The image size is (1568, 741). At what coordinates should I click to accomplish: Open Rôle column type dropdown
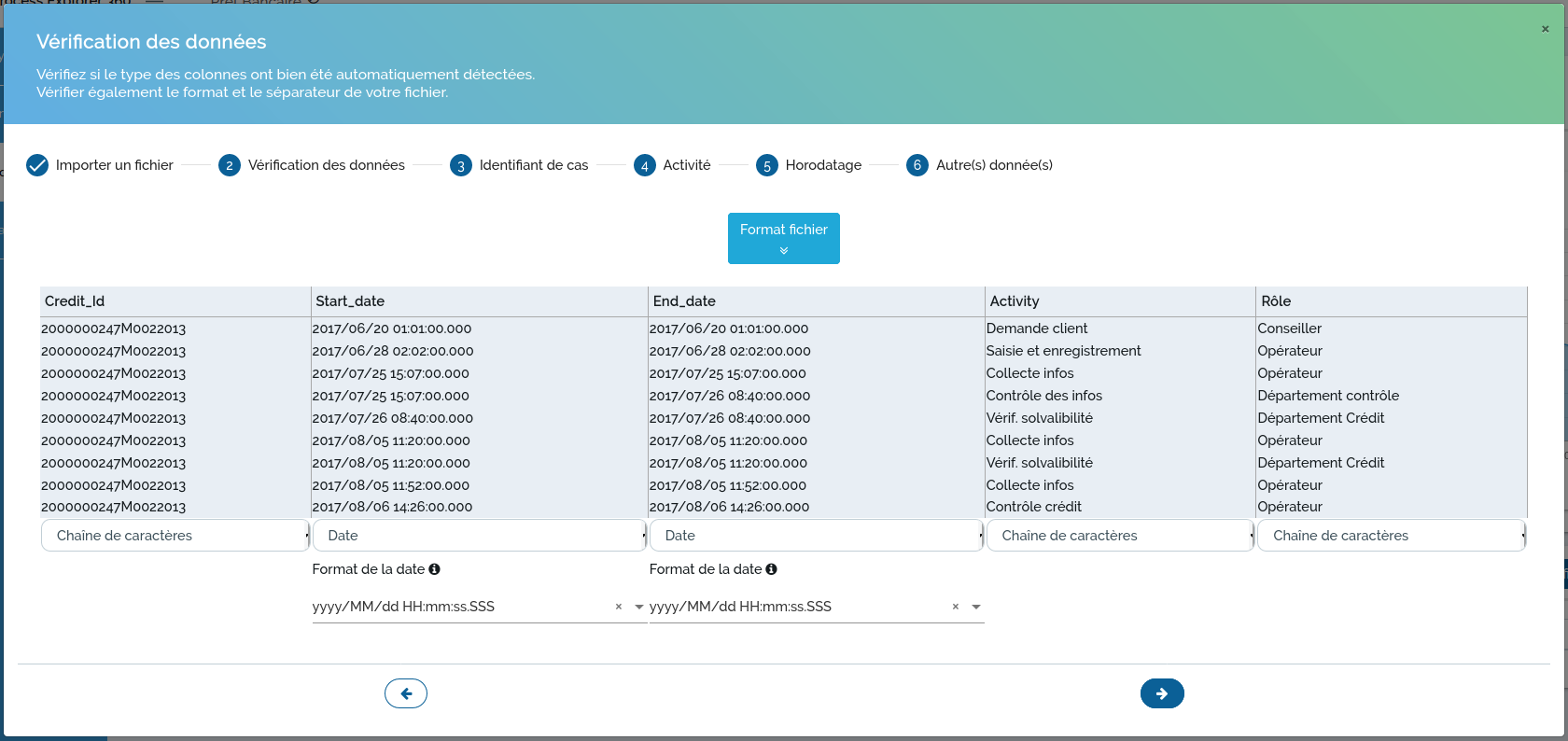tap(1391, 536)
